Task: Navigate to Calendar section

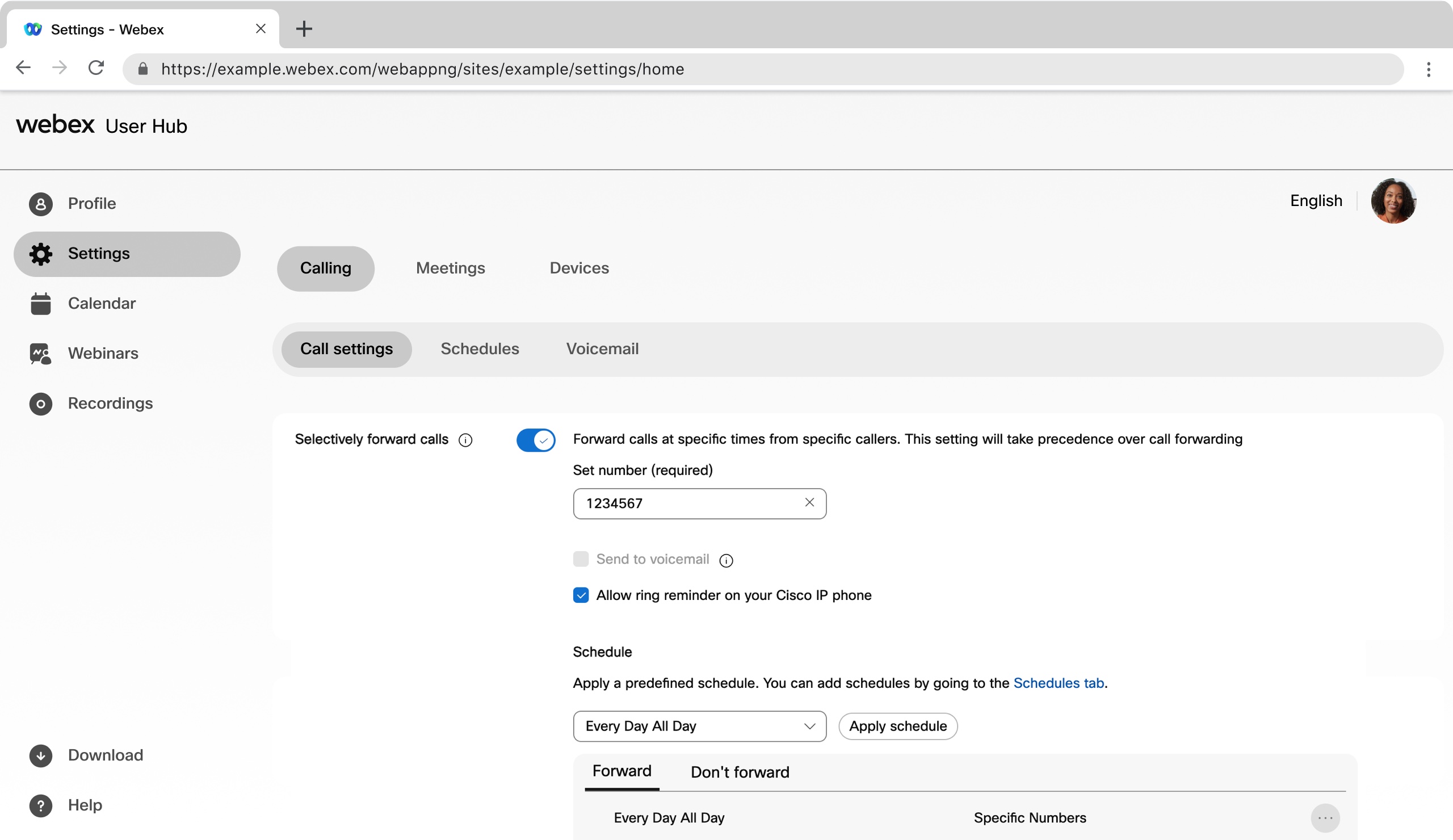Action: point(102,303)
